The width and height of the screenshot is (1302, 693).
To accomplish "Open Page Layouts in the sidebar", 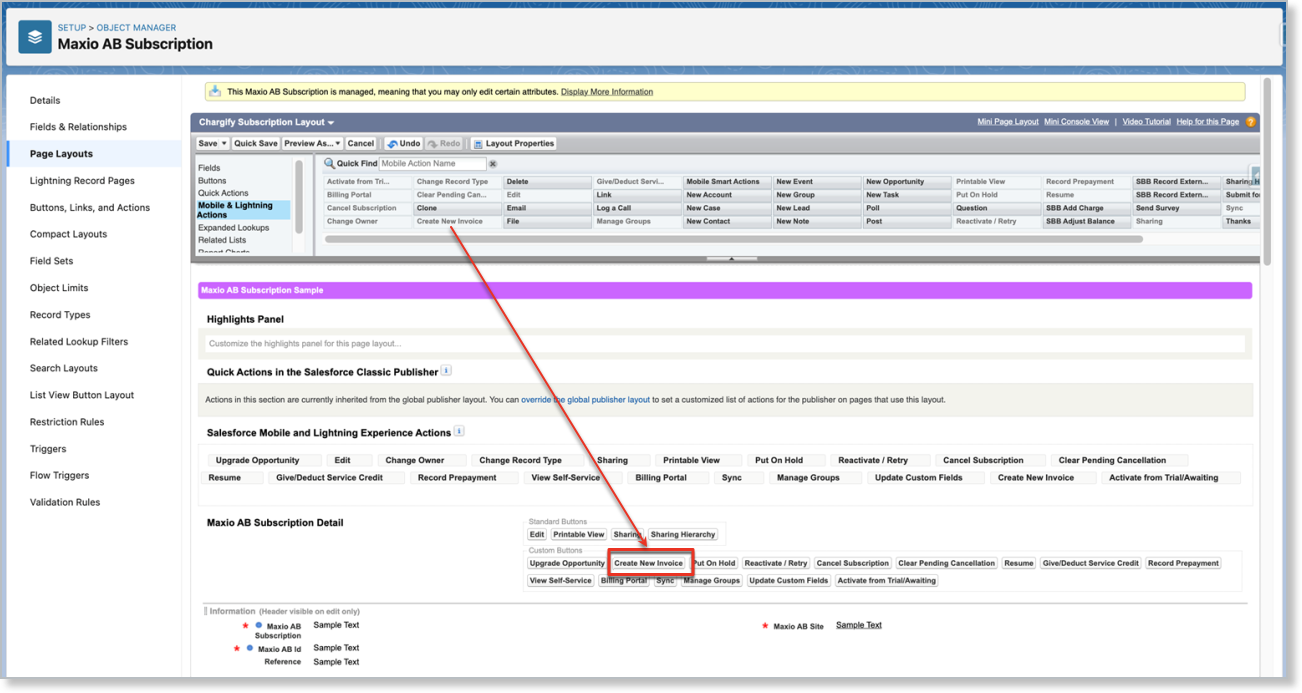I will pyautogui.click(x=63, y=153).
